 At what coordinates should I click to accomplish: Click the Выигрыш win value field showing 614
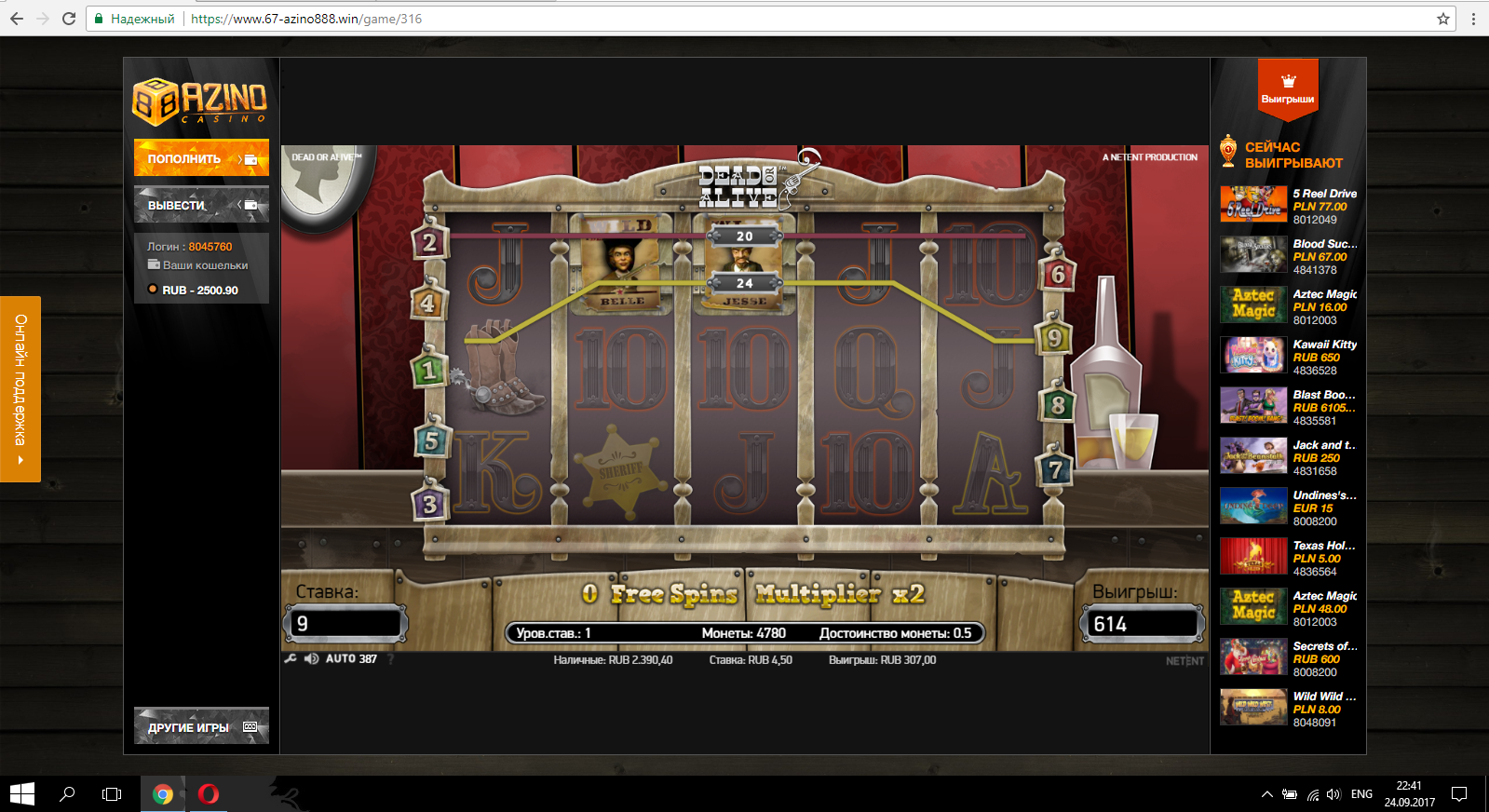[1142, 624]
